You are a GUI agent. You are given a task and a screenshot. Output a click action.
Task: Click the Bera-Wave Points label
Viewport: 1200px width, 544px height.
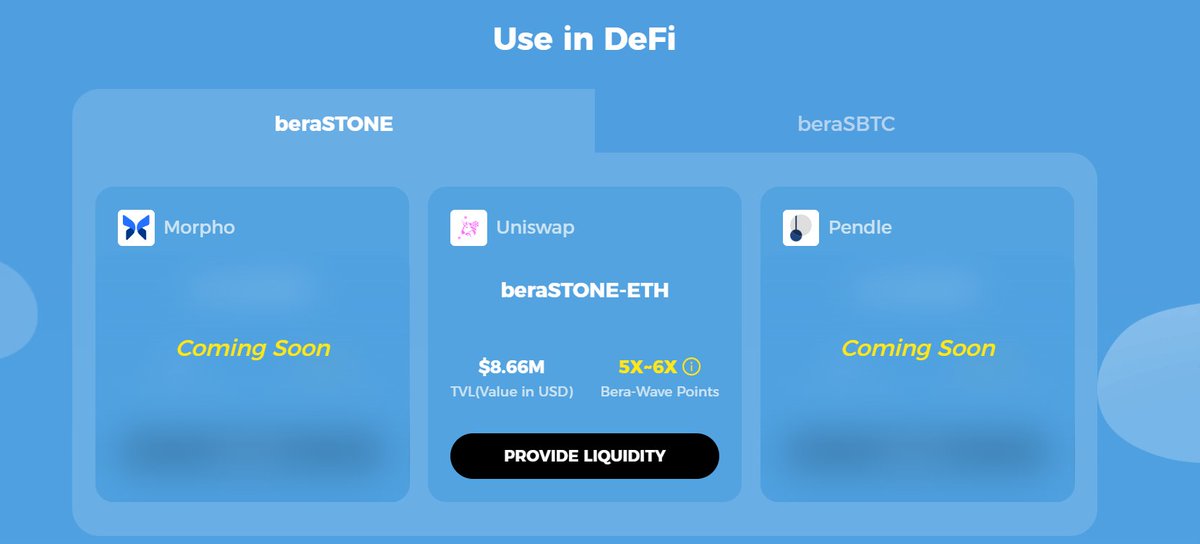click(x=659, y=392)
